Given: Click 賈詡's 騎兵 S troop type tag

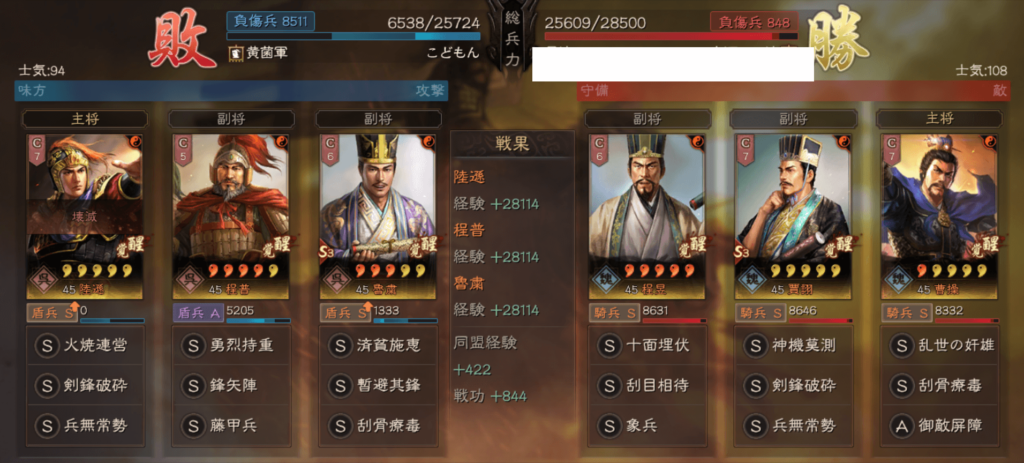Looking at the screenshot, I should (x=760, y=313).
